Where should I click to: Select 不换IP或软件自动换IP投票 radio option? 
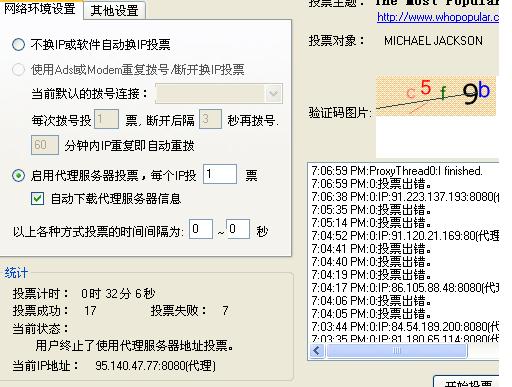pos(19,44)
